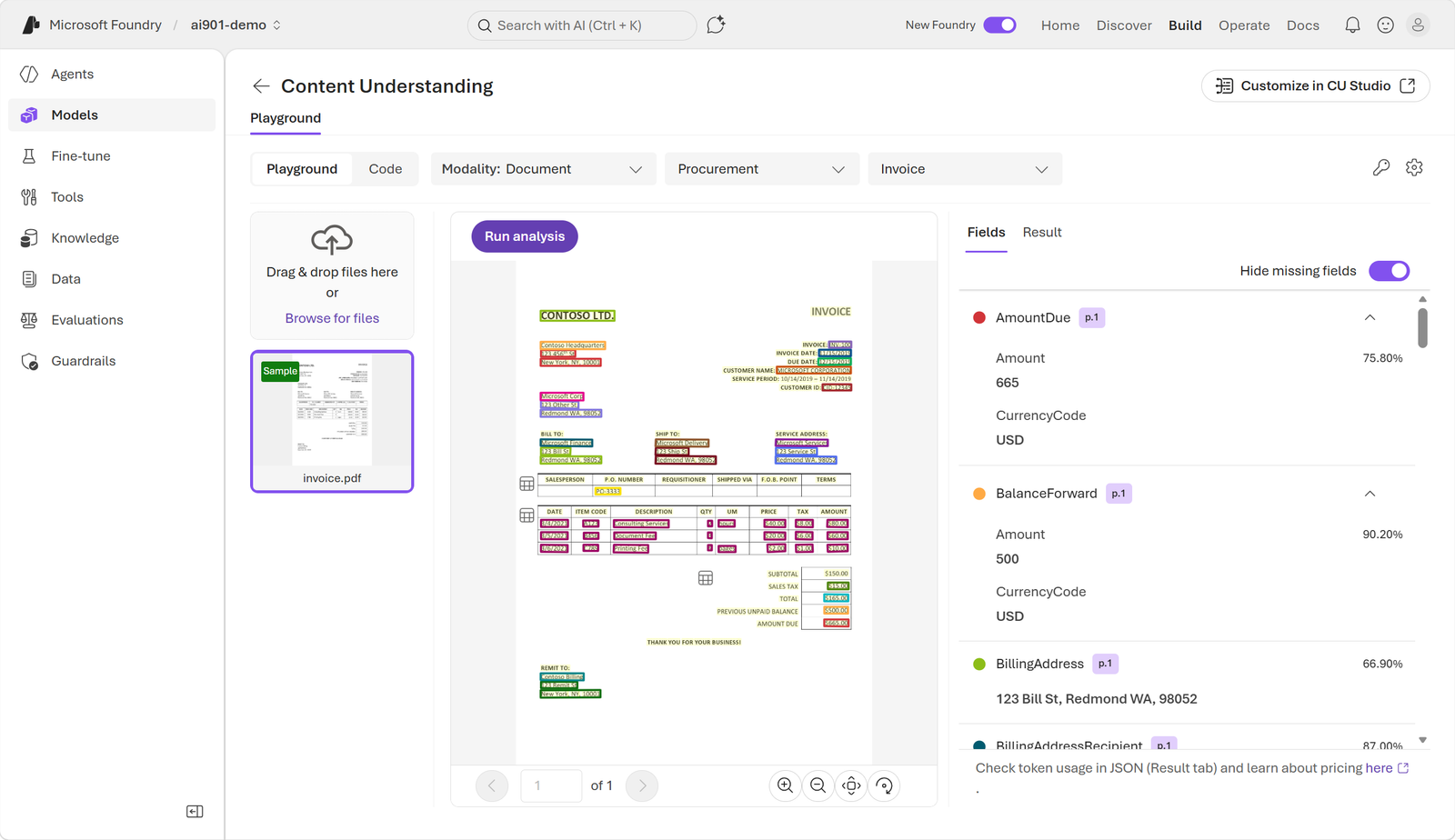
Task: Click table icon beside line items table
Action: pos(527,515)
